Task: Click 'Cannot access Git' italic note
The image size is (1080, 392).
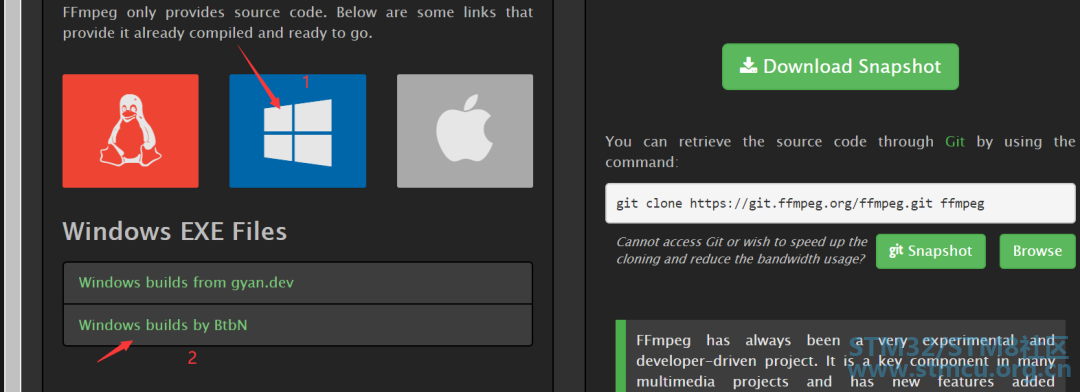Action: click(x=742, y=251)
